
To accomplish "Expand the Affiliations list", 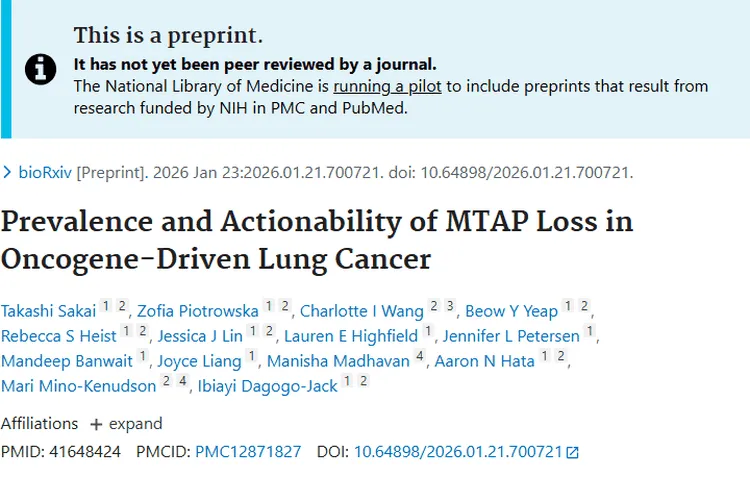I will 125,424.
